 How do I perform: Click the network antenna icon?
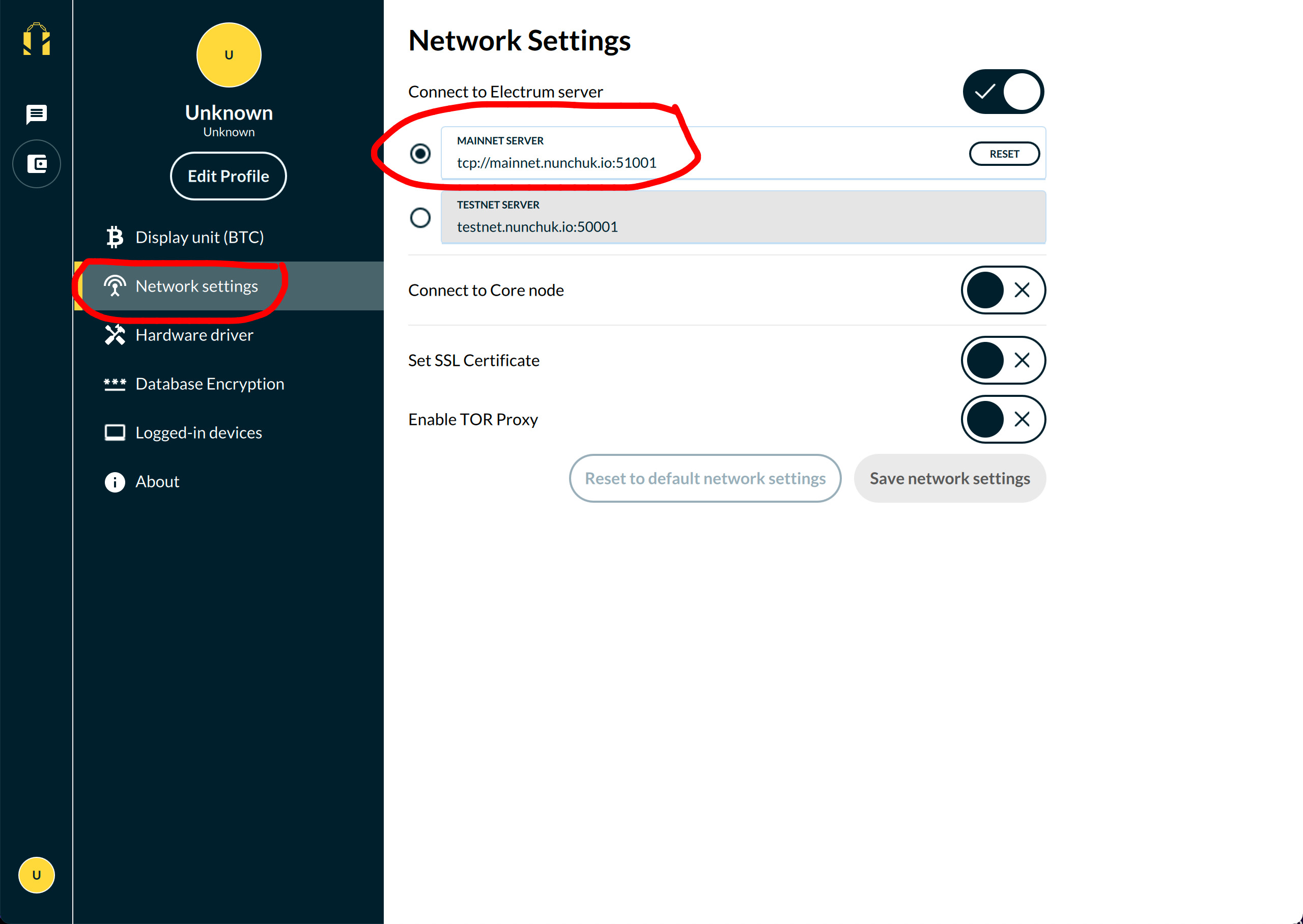[115, 286]
